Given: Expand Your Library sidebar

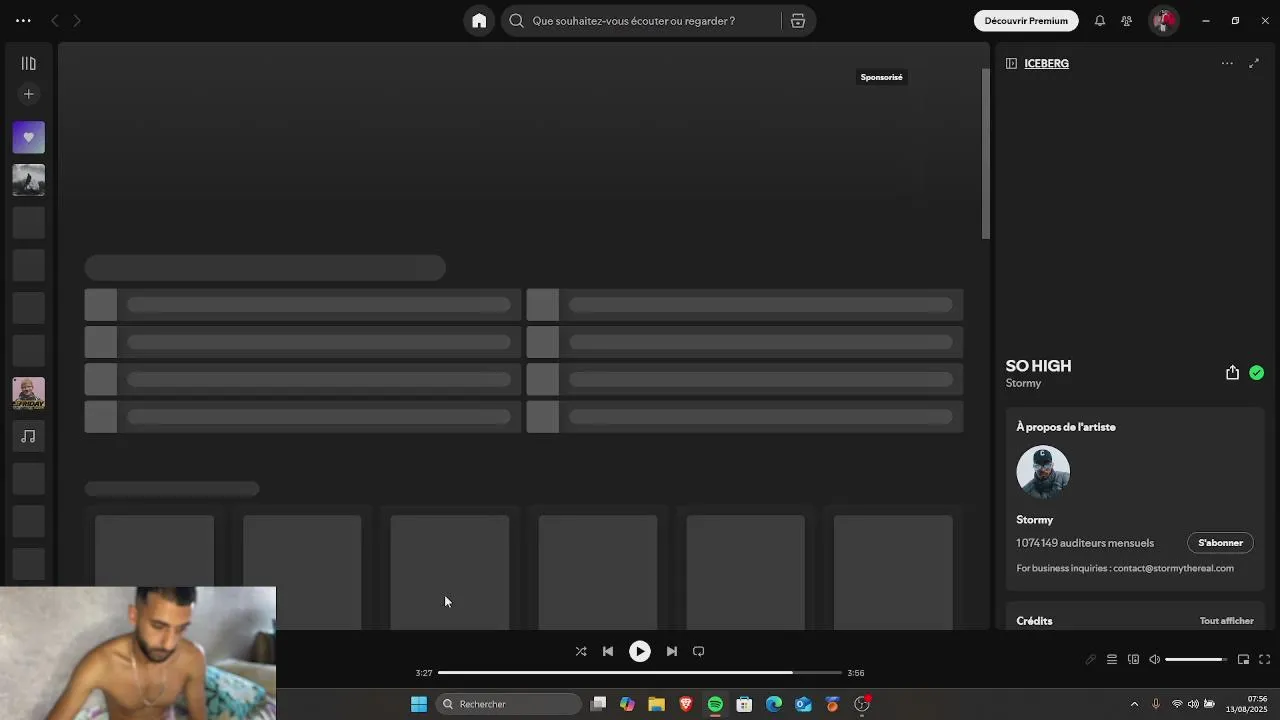Looking at the screenshot, I should point(28,63).
